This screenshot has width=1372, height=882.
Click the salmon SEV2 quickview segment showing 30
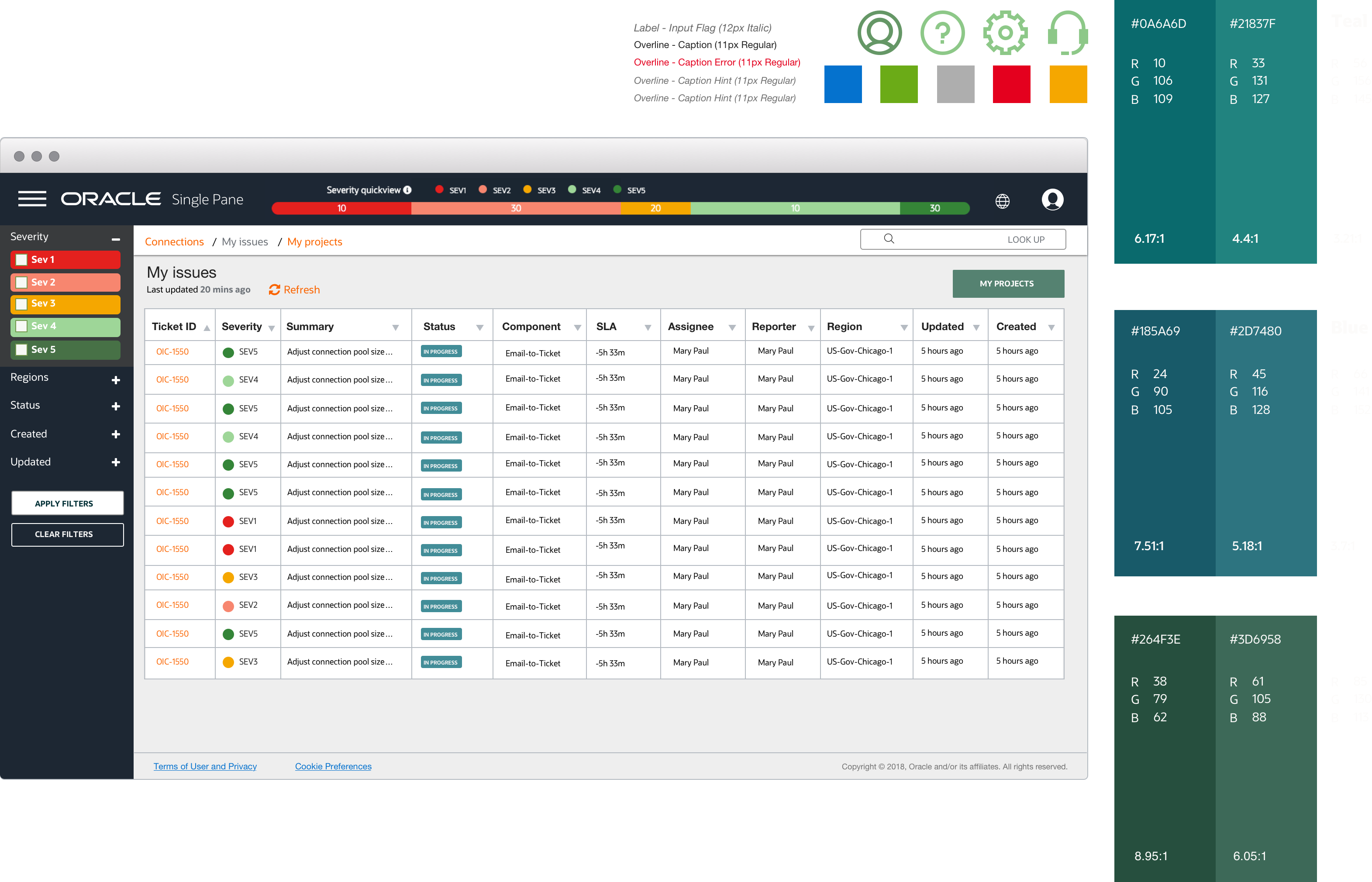tap(515, 208)
